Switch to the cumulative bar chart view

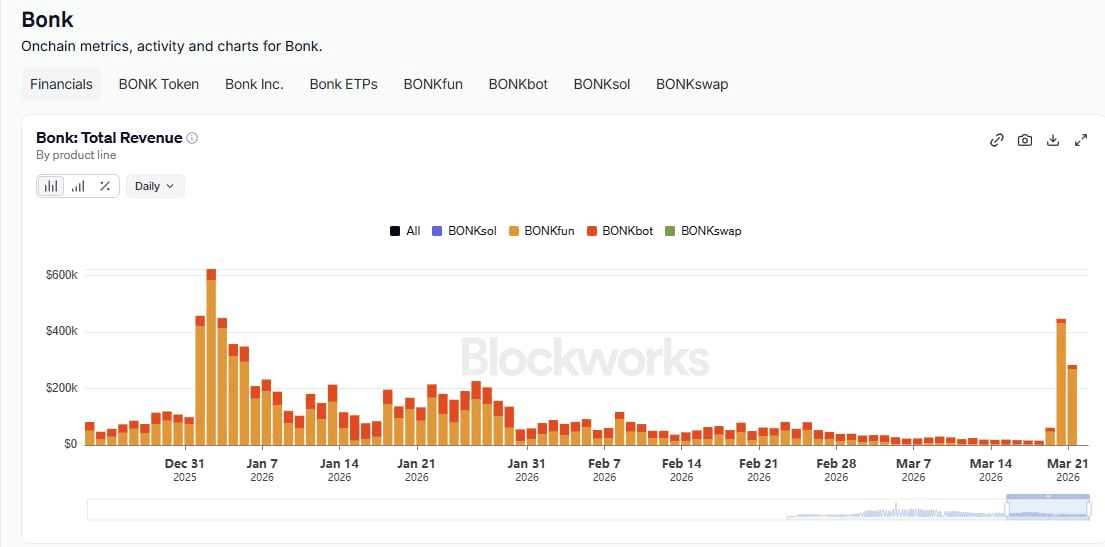click(x=78, y=186)
